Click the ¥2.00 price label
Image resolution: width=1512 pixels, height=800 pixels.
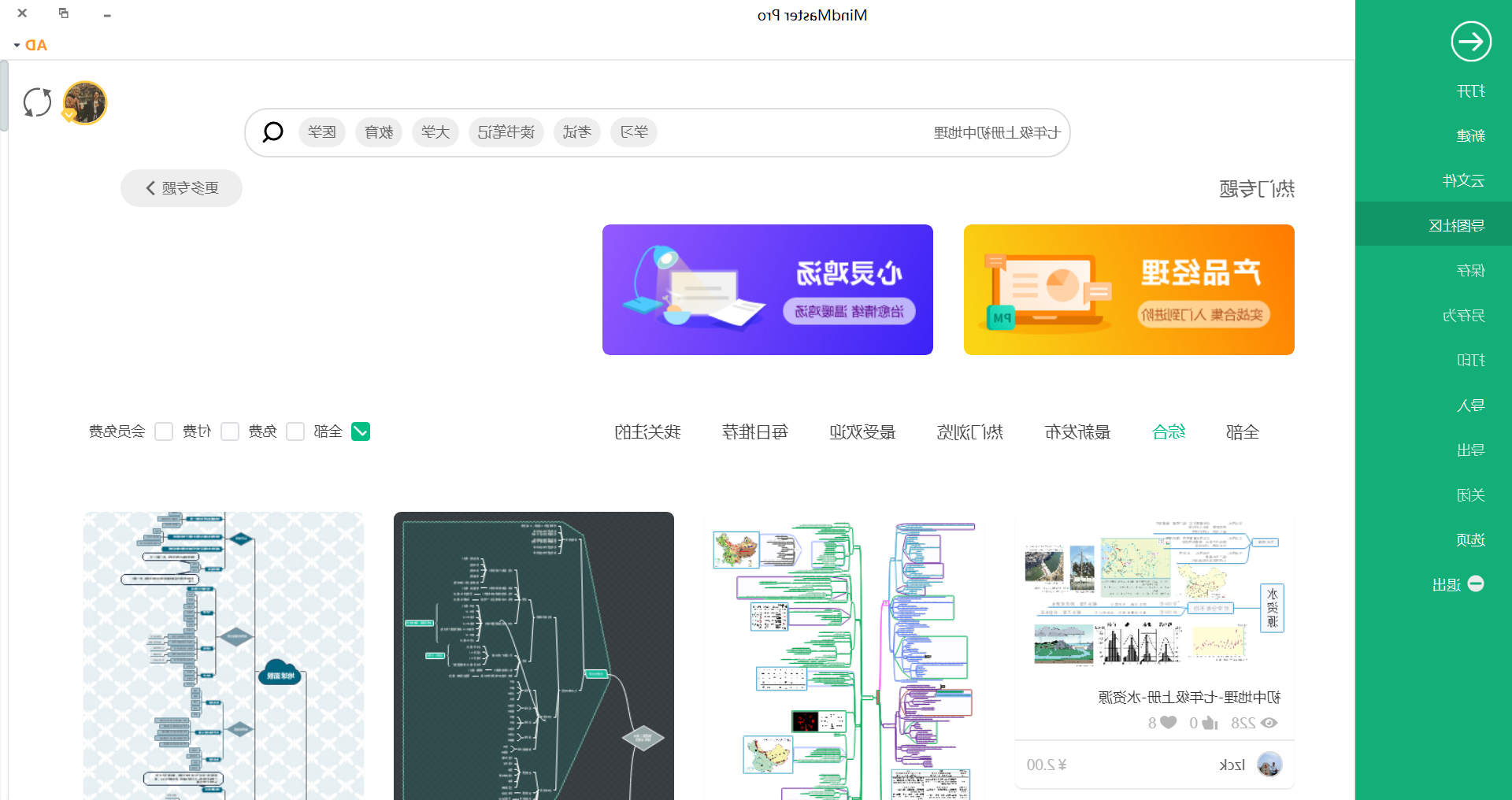[1047, 765]
